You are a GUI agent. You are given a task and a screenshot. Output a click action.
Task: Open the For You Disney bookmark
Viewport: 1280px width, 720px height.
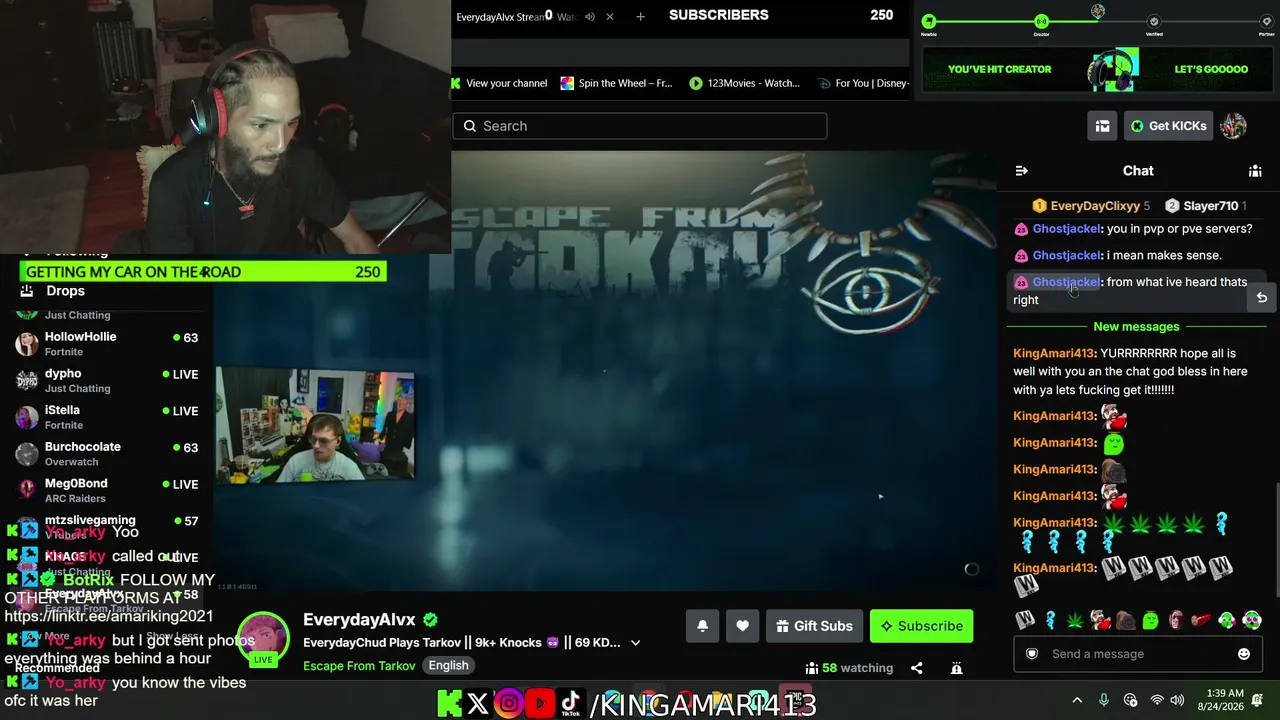pyautogui.click(x=863, y=83)
